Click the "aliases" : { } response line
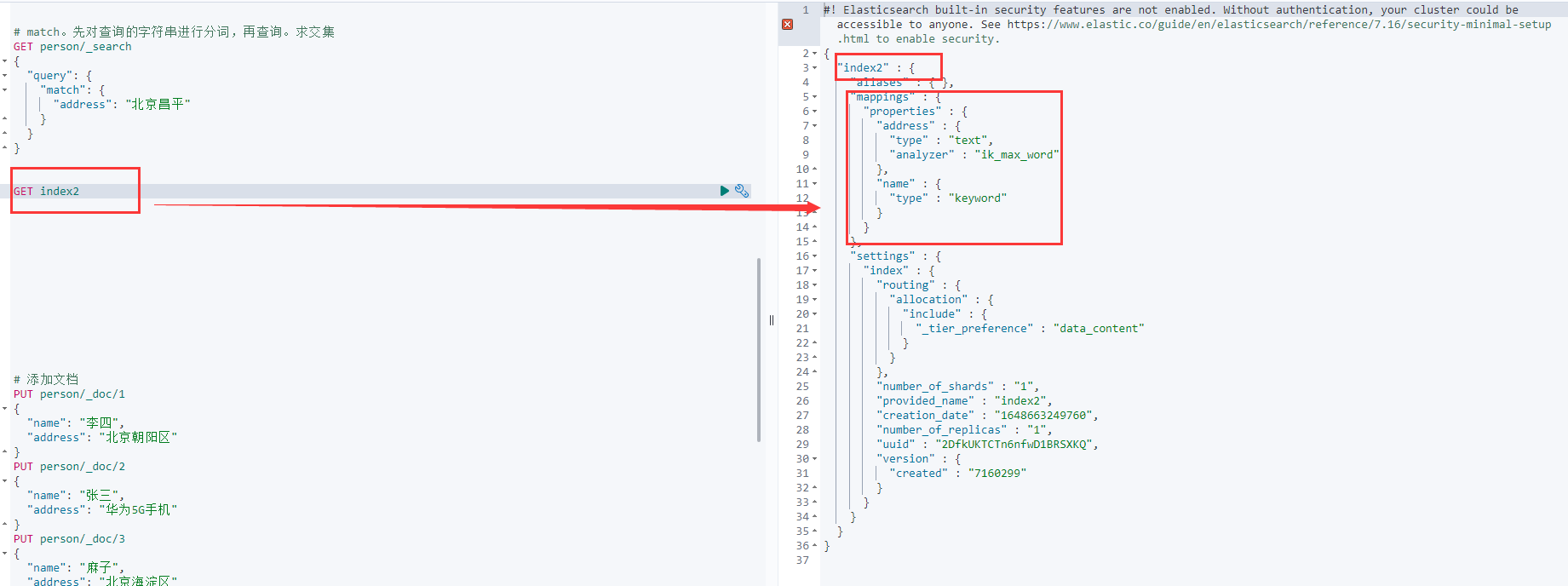The height and width of the screenshot is (586, 1568). click(x=902, y=82)
